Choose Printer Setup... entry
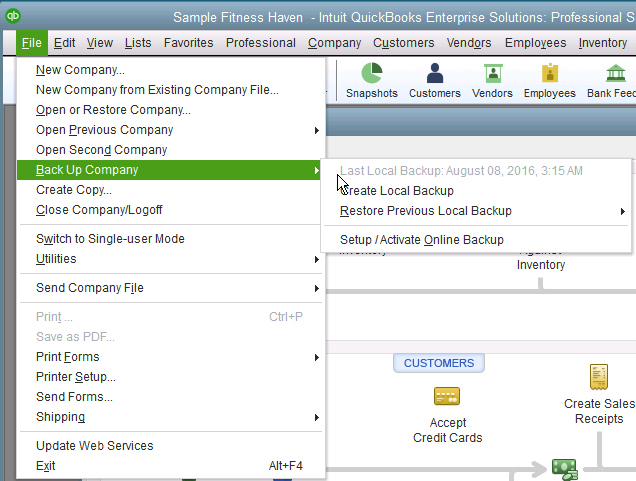This screenshot has height=481, width=636. 170,377
